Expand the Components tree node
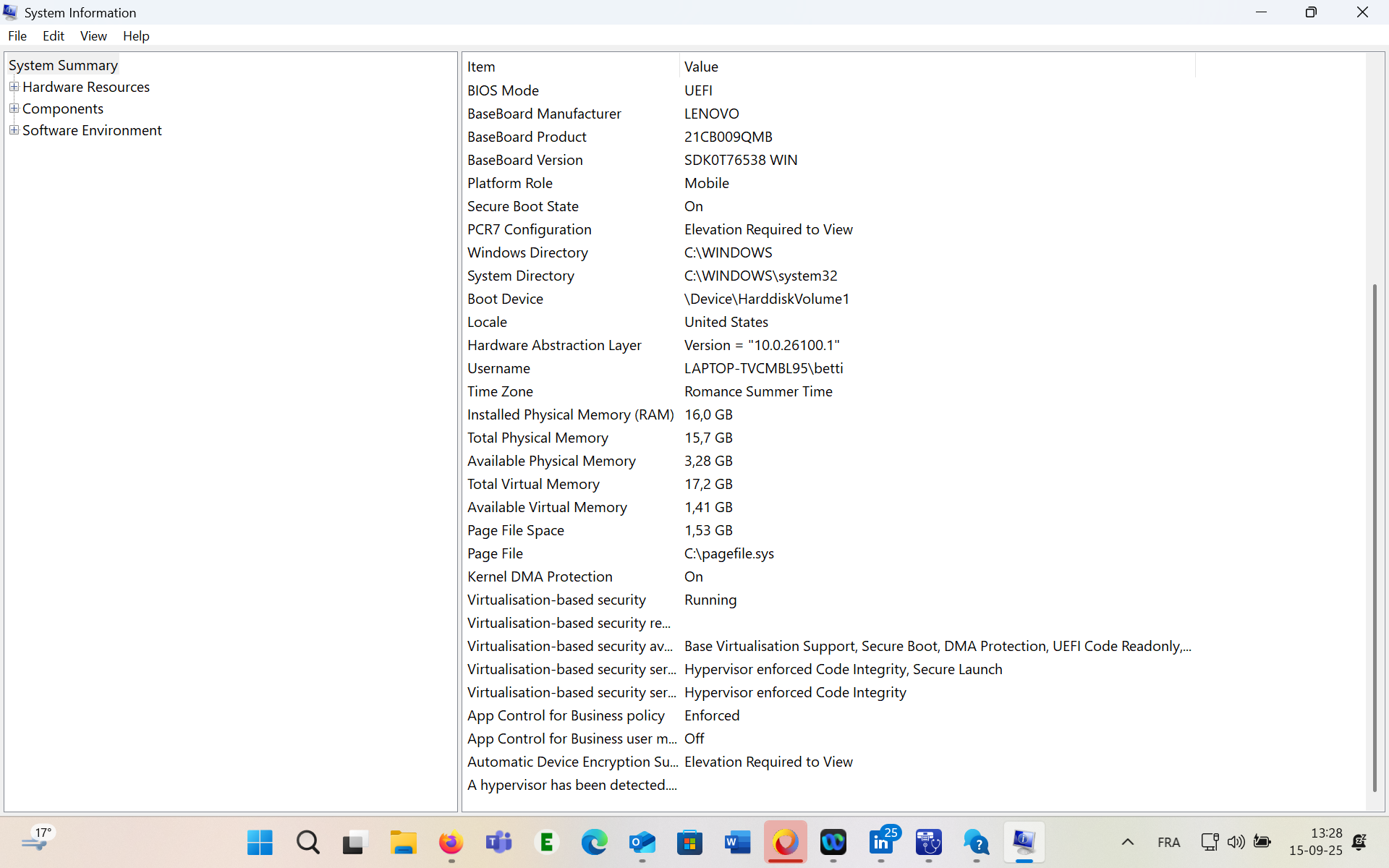This screenshot has height=868, width=1389. (14, 109)
